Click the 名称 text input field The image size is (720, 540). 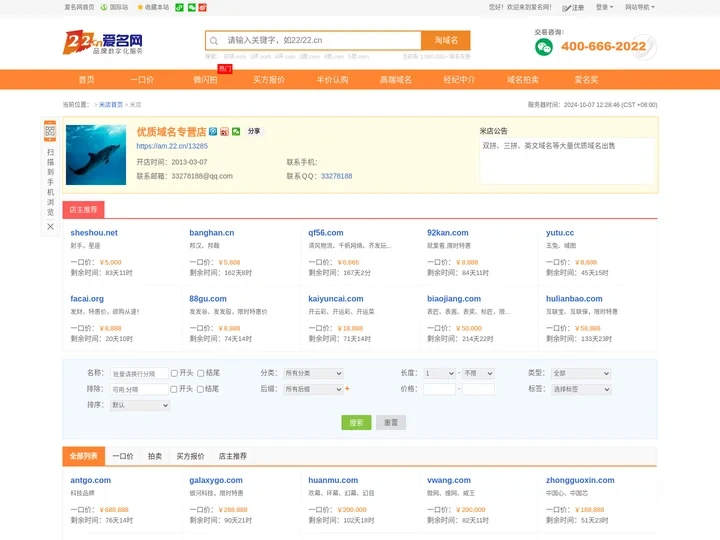pos(139,374)
